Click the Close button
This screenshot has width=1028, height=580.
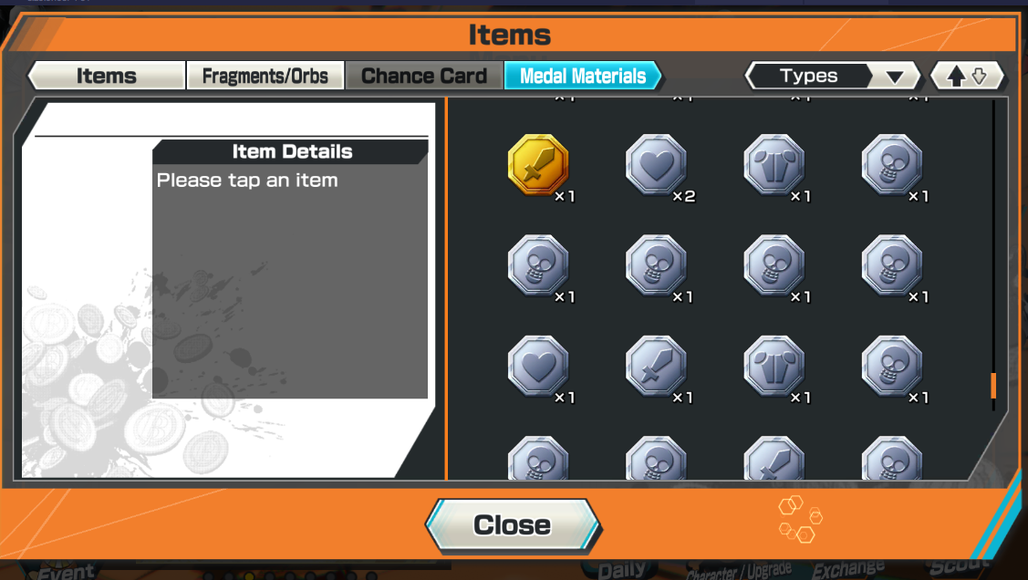[512, 525]
